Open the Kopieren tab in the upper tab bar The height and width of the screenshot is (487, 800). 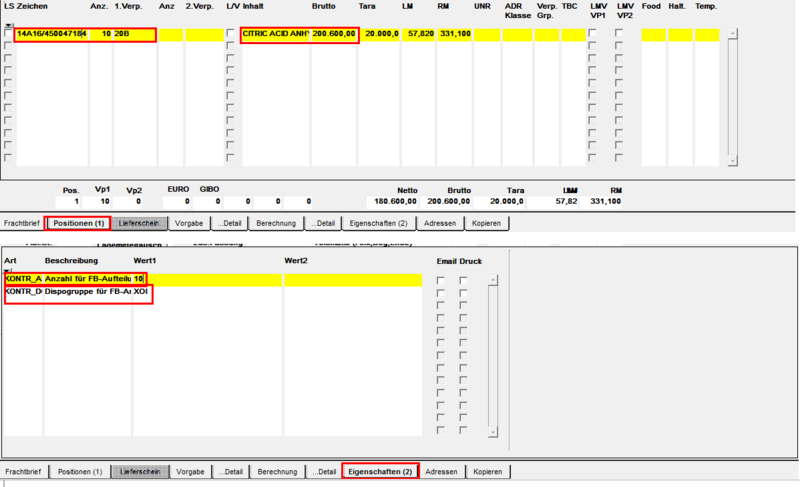(x=486, y=223)
